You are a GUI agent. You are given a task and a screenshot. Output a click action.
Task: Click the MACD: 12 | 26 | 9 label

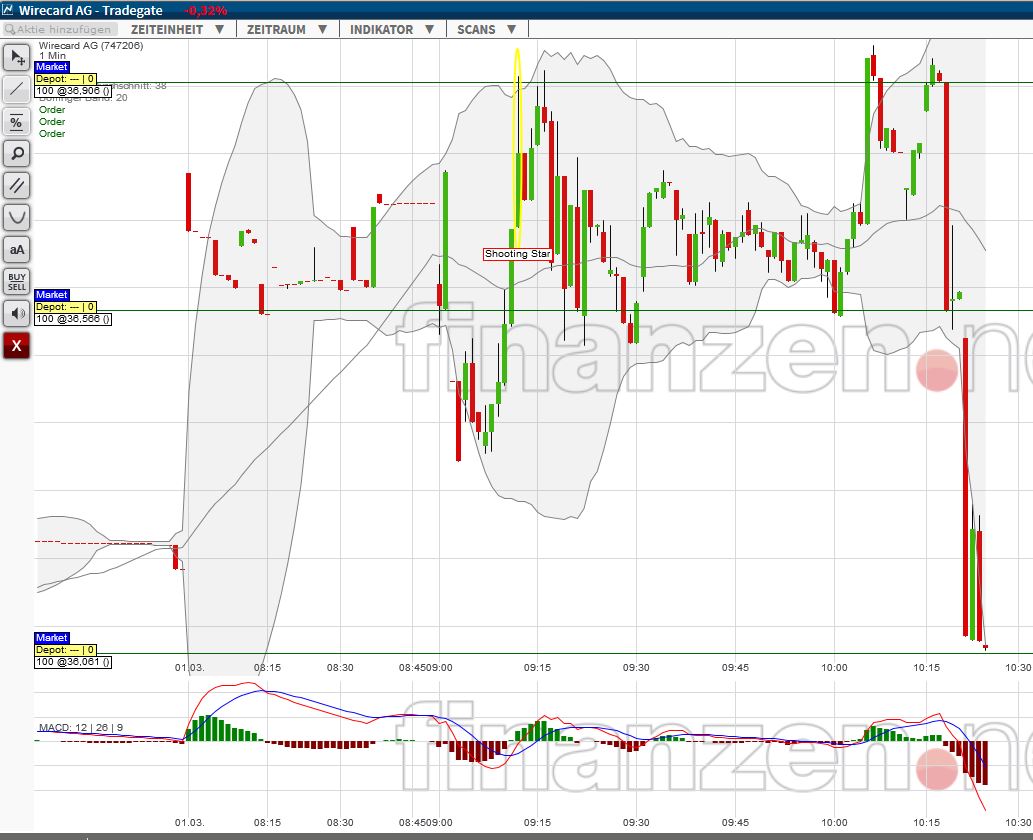pyautogui.click(x=80, y=727)
